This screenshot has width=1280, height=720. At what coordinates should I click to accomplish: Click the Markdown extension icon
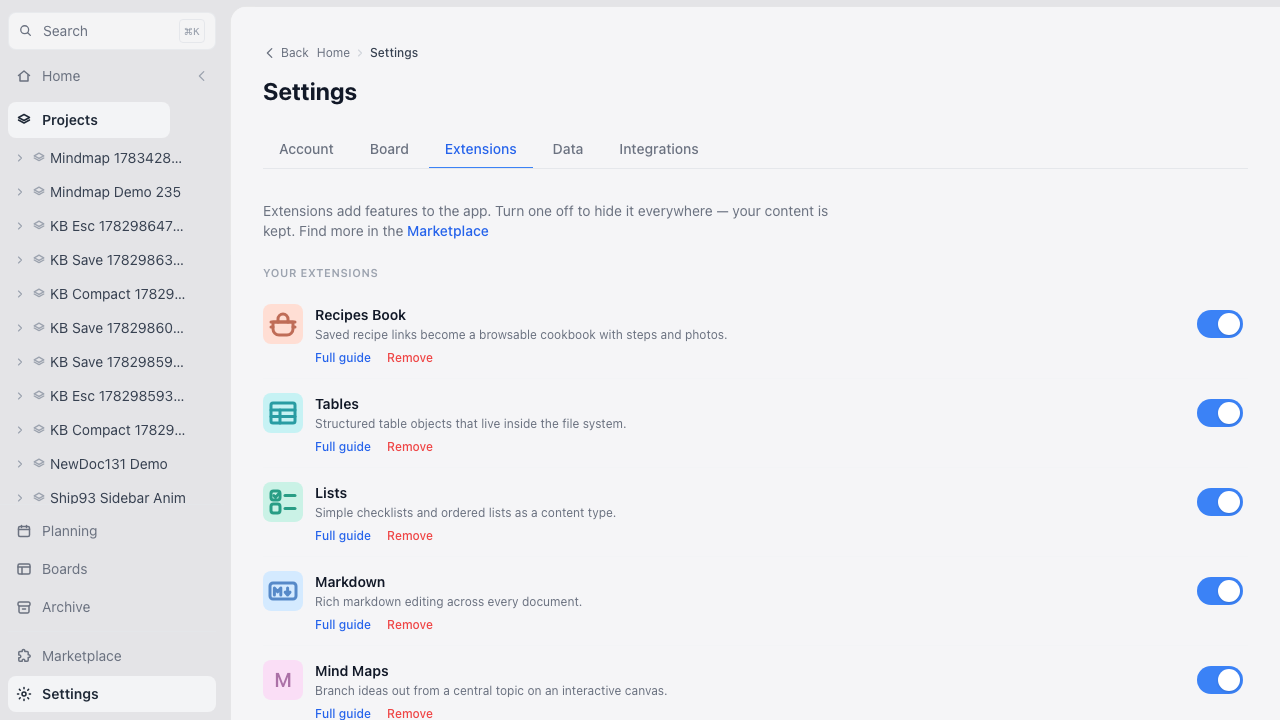283,591
